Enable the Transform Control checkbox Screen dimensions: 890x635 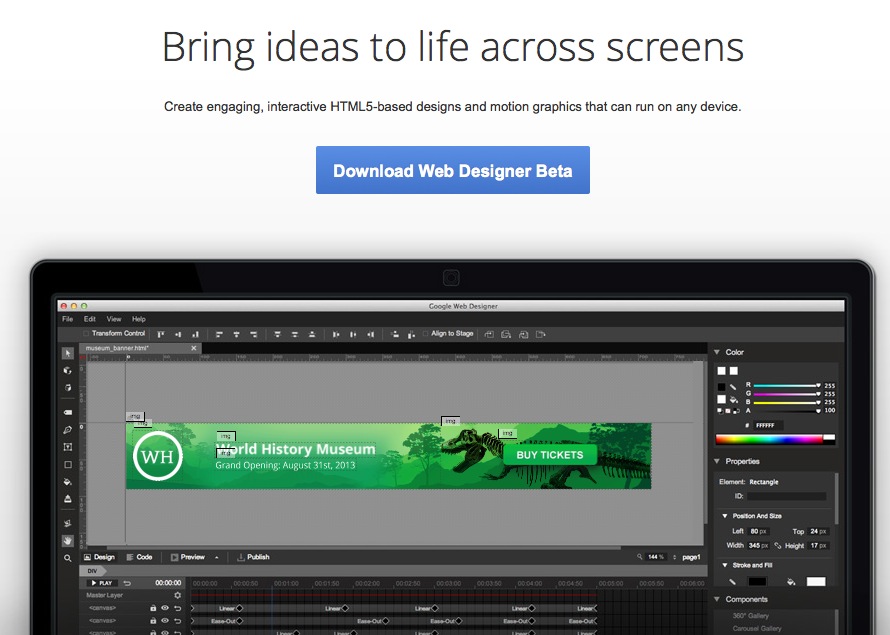pos(85,334)
